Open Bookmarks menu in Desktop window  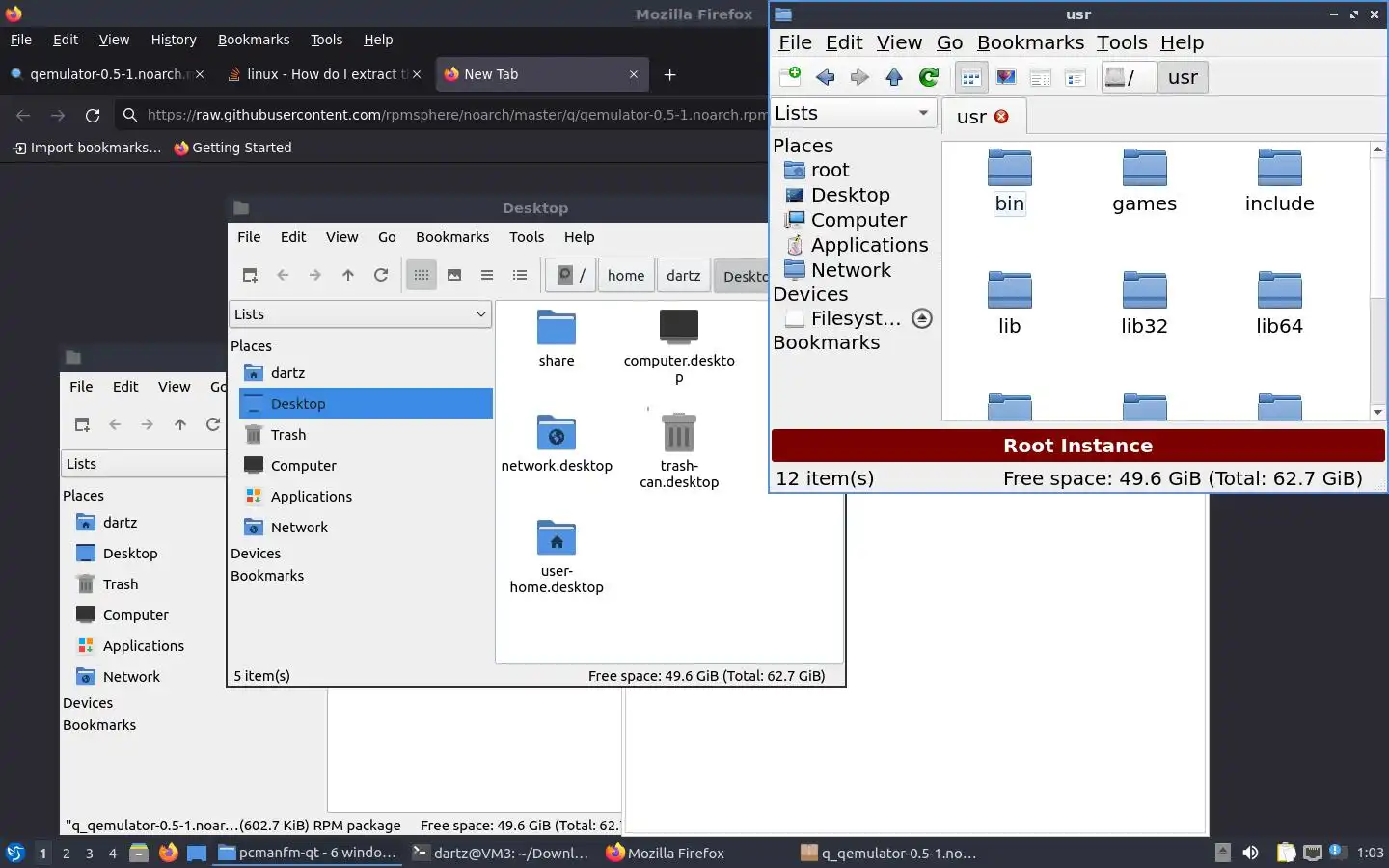tap(452, 237)
